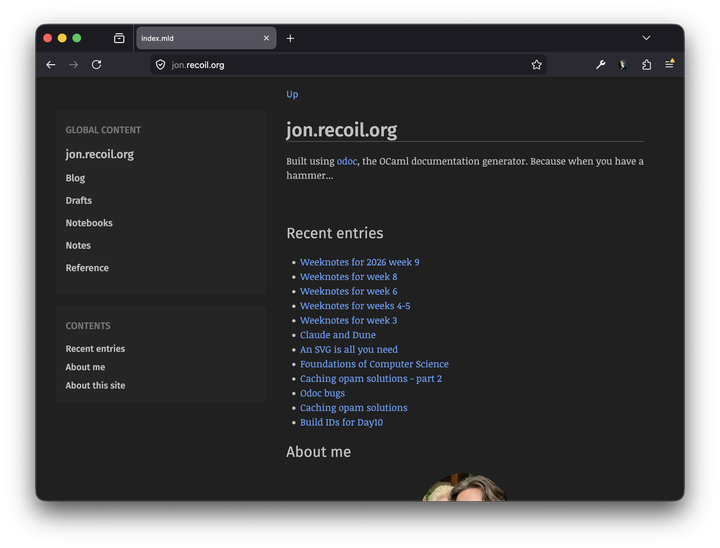This screenshot has height=548, width=720.
Task: Bookmark this page with the star icon
Action: [x=537, y=65]
